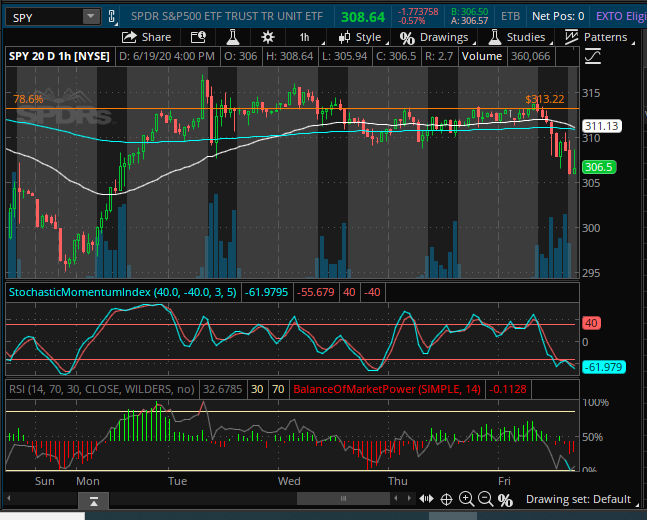Click the zoom out magnifier
This screenshot has width=647, height=520.
point(486,499)
